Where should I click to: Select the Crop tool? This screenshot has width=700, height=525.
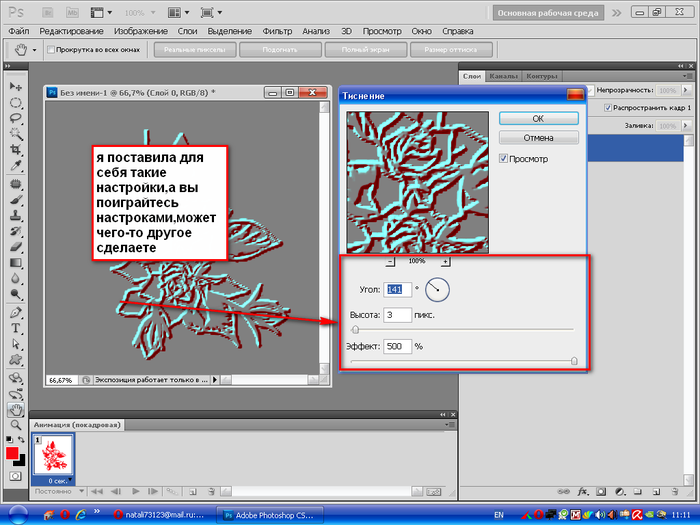pos(16,150)
